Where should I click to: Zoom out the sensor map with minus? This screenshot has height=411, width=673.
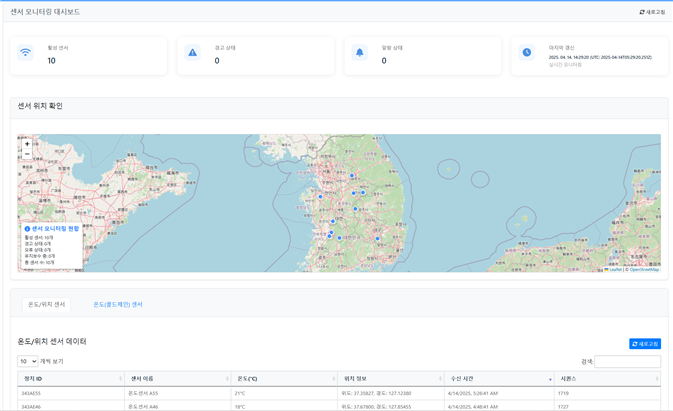27,154
